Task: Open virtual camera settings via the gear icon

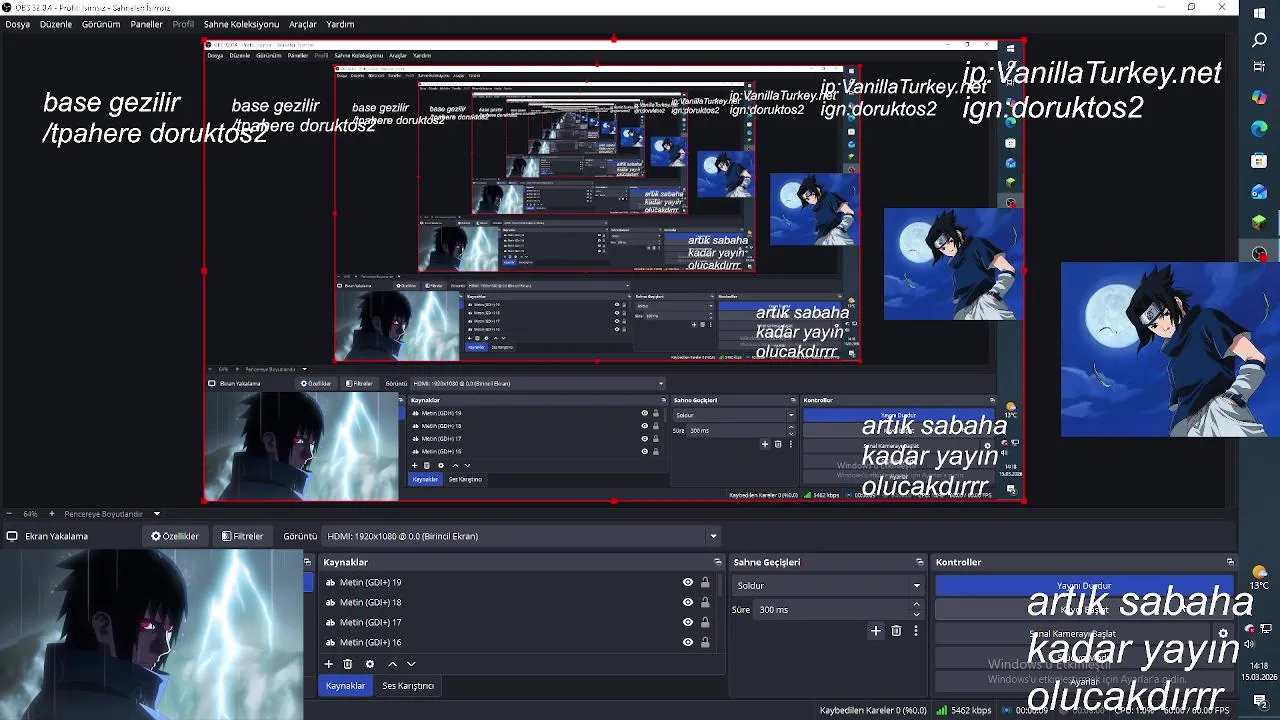Action: (x=1223, y=634)
